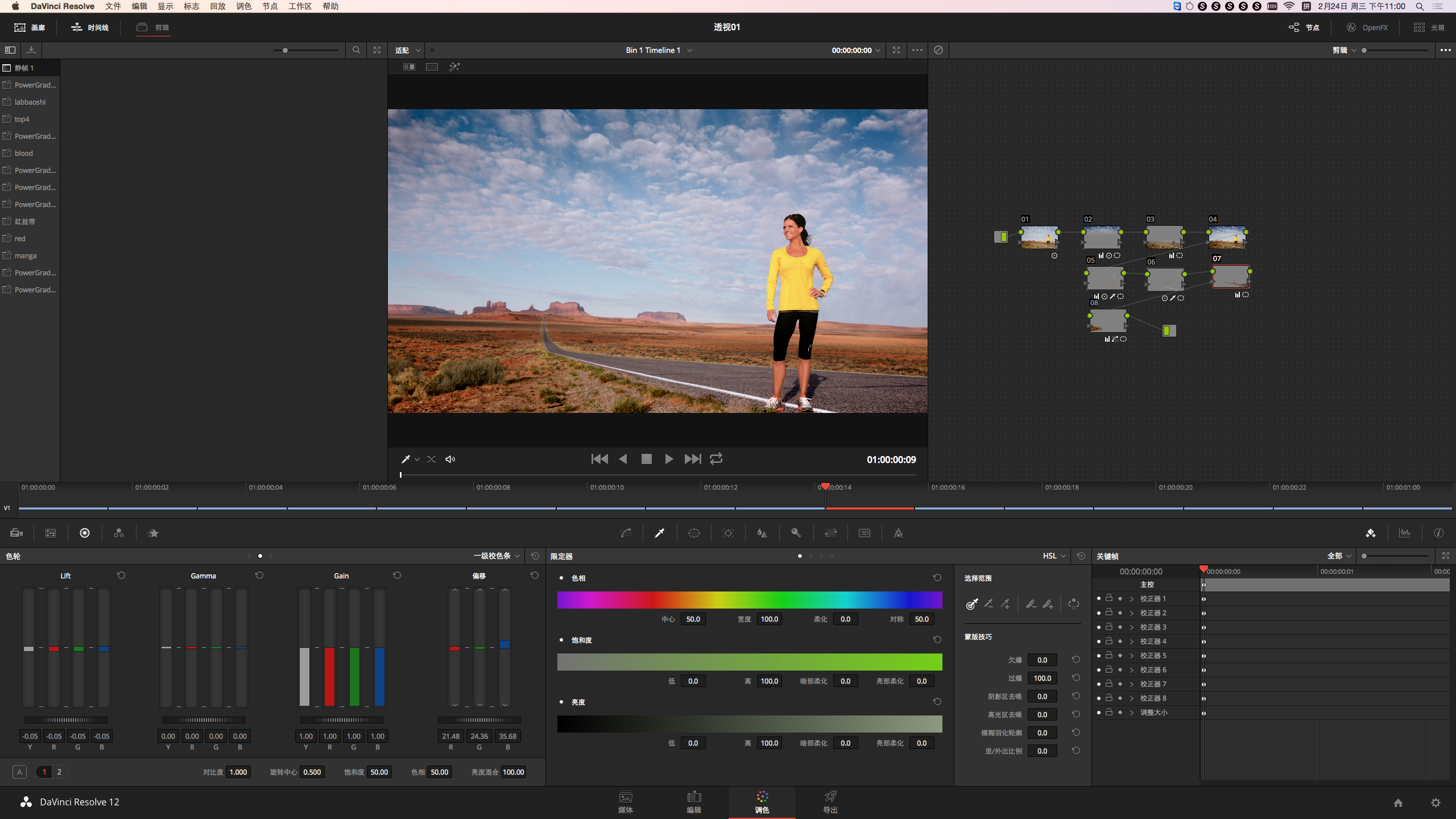Toggle the 校正器 1 lock
The width and height of the screenshot is (1456, 819).
tap(1109, 598)
